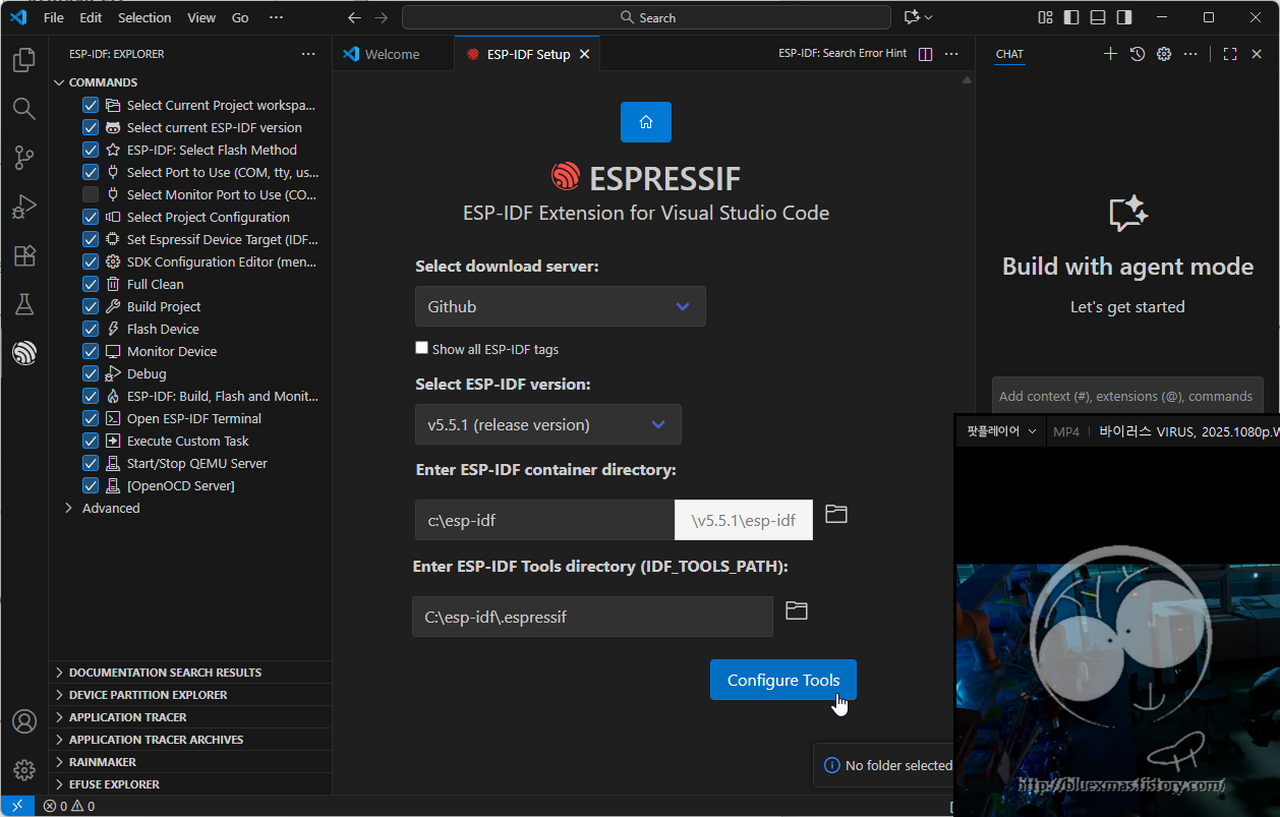Click split editor right icon

(925, 54)
